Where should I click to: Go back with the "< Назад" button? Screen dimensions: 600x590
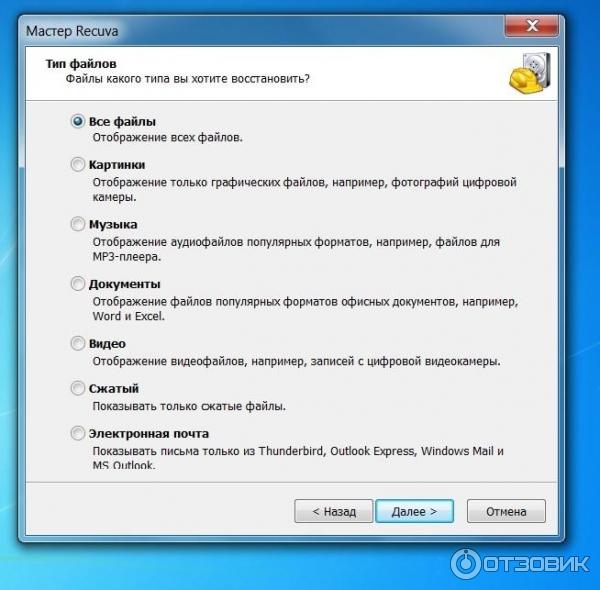(x=334, y=511)
